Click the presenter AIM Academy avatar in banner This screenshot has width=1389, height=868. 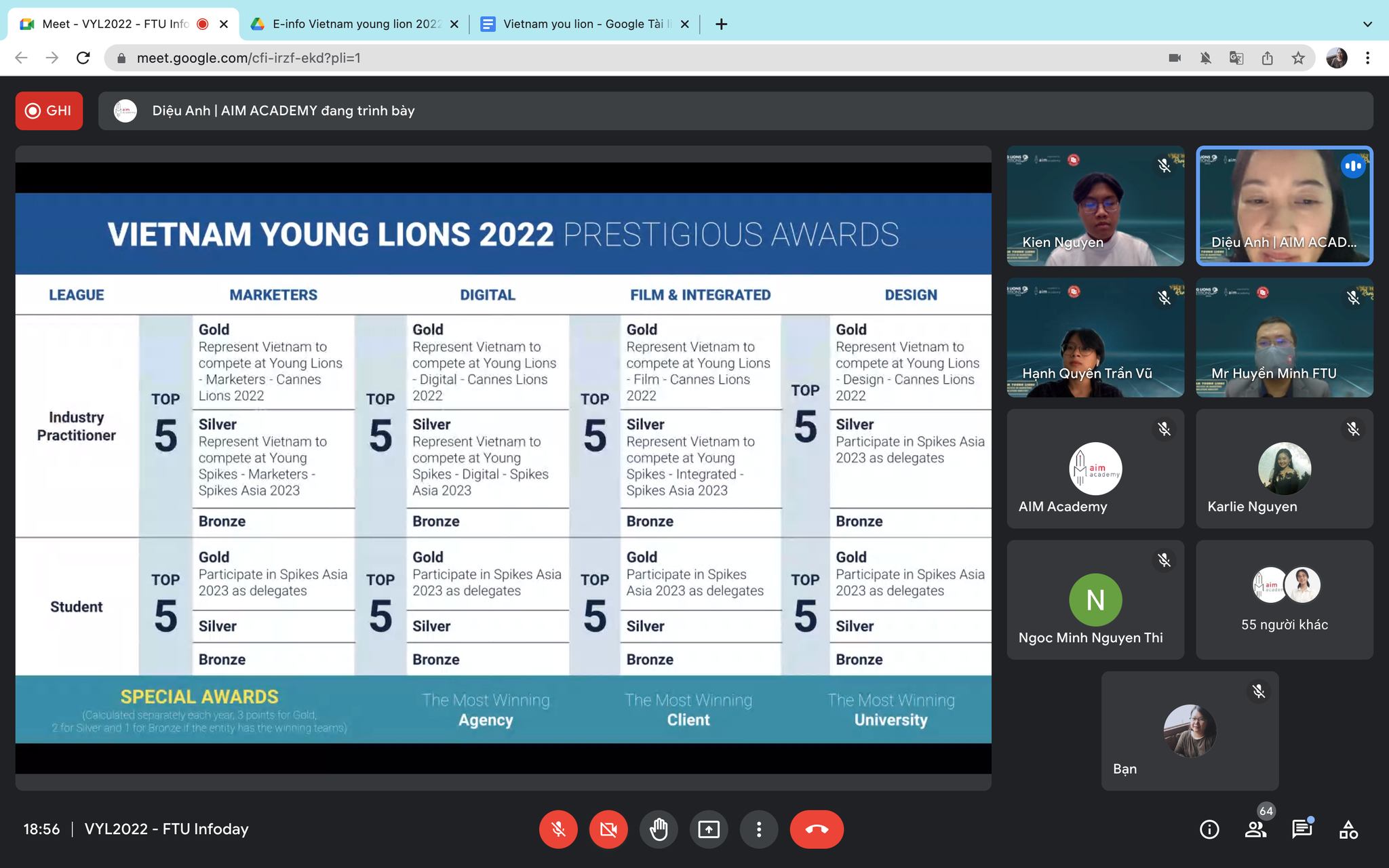point(125,111)
